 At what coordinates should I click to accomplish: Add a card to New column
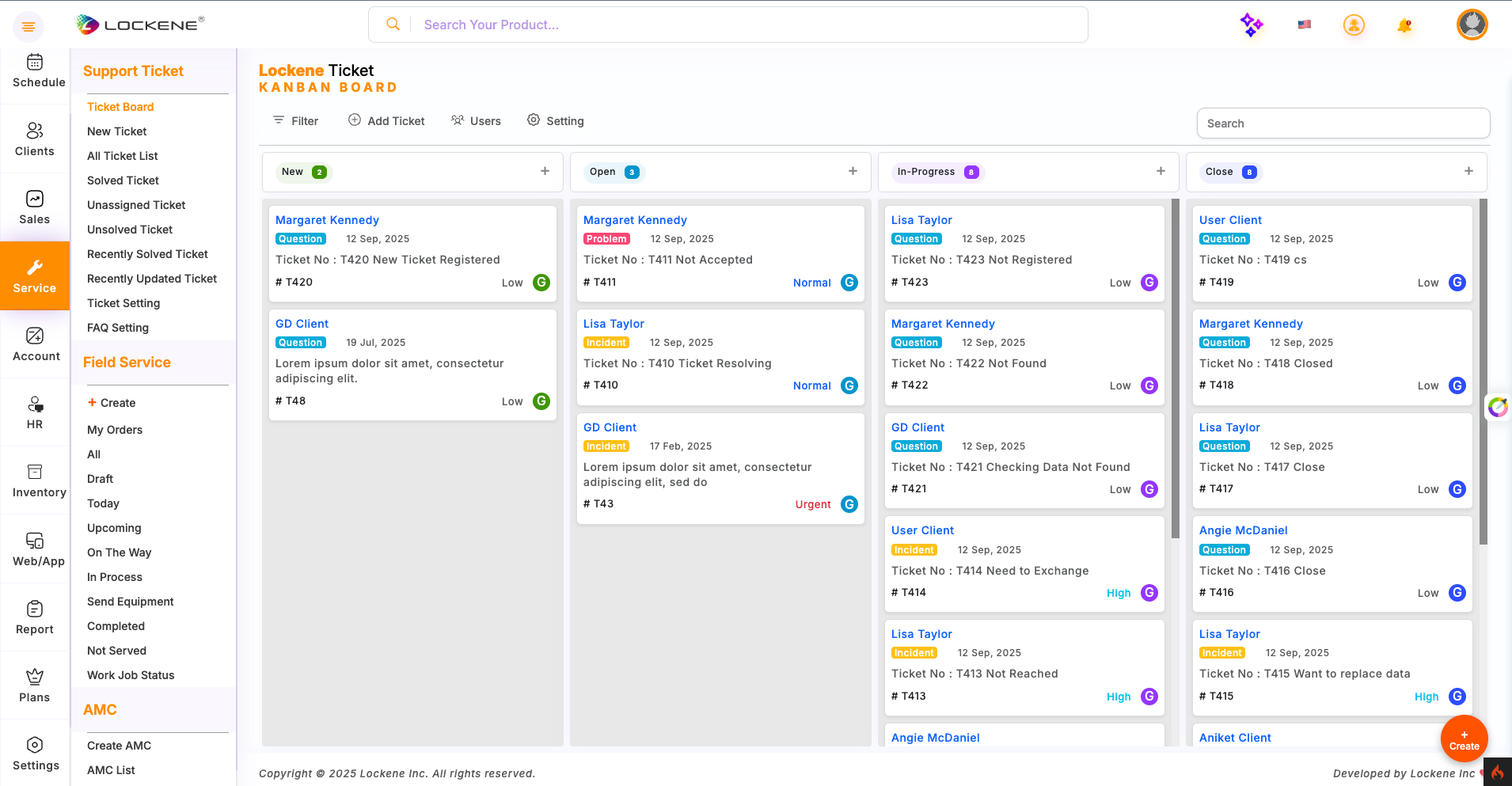545,171
